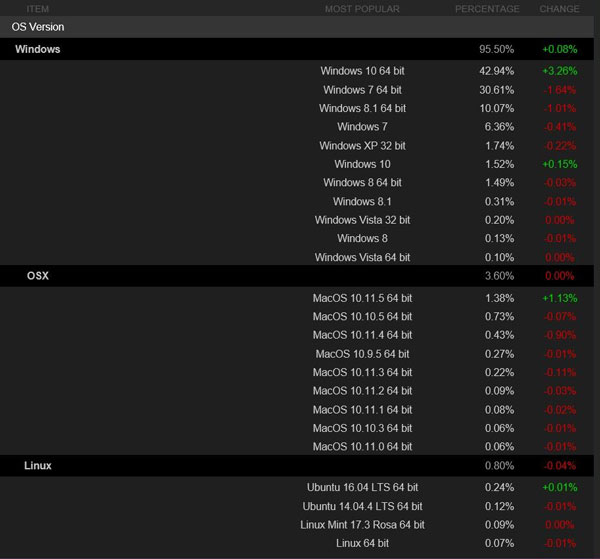This screenshot has height=559, width=600.
Task: Click the 30.61% percentage value
Action: pos(496,90)
